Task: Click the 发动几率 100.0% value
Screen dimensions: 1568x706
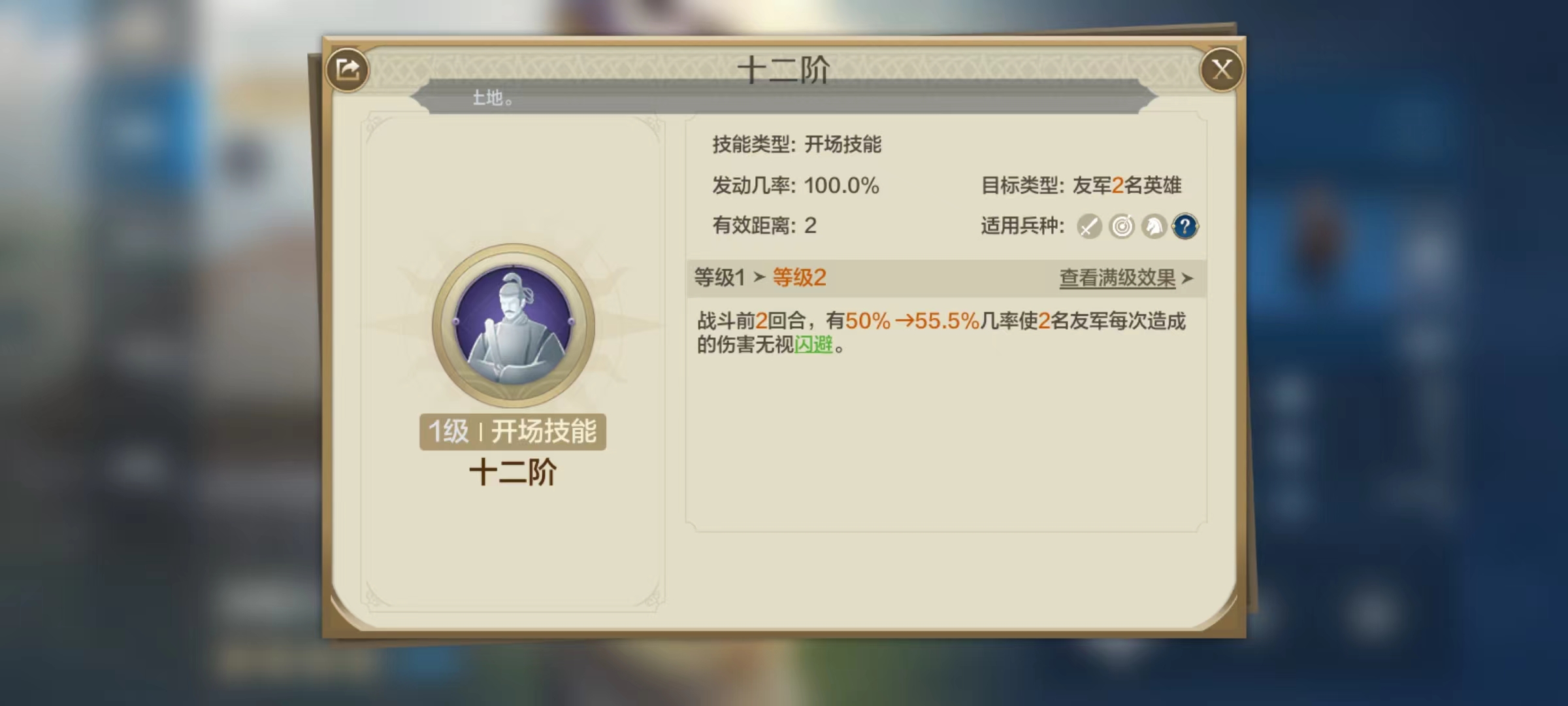Action: coord(841,186)
